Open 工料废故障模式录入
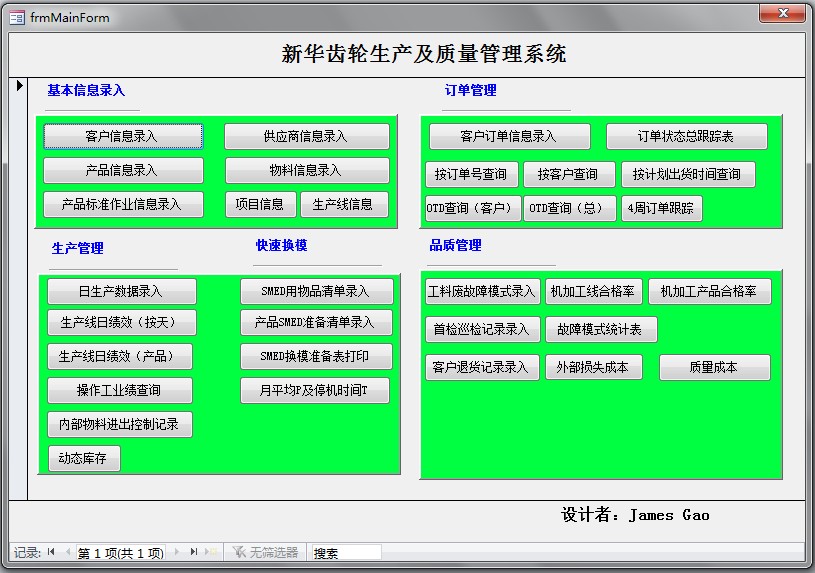This screenshot has height=573, width=815. point(483,291)
